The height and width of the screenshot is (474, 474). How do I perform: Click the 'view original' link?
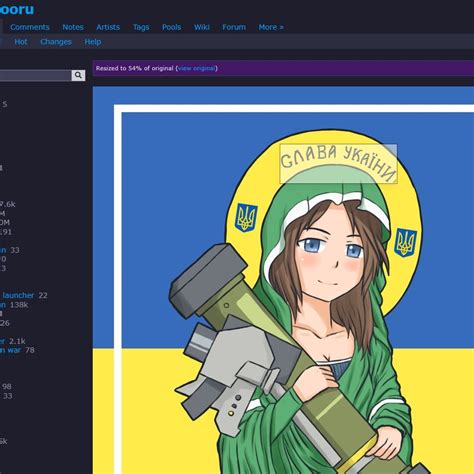pos(196,68)
